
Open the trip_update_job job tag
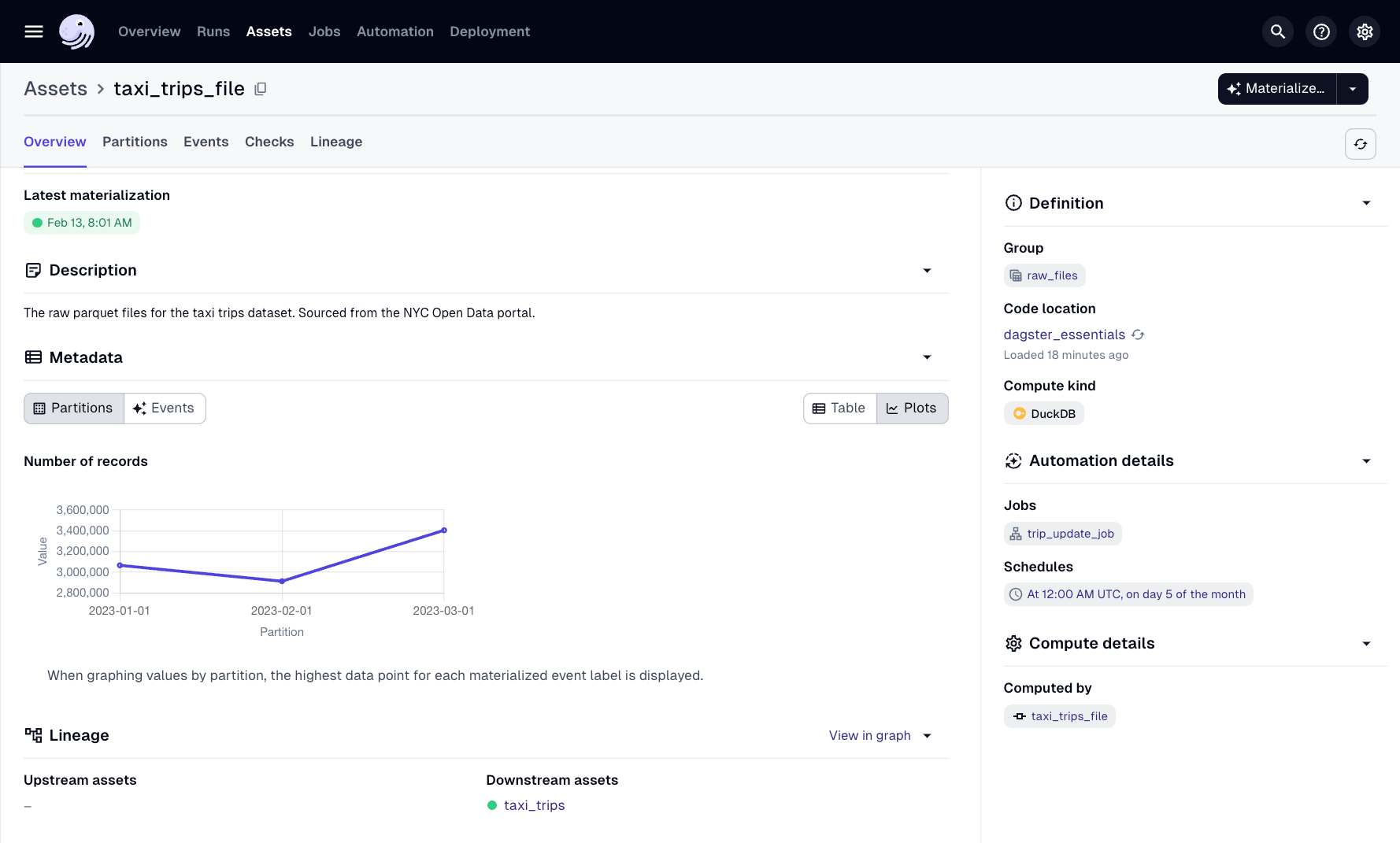1062,534
